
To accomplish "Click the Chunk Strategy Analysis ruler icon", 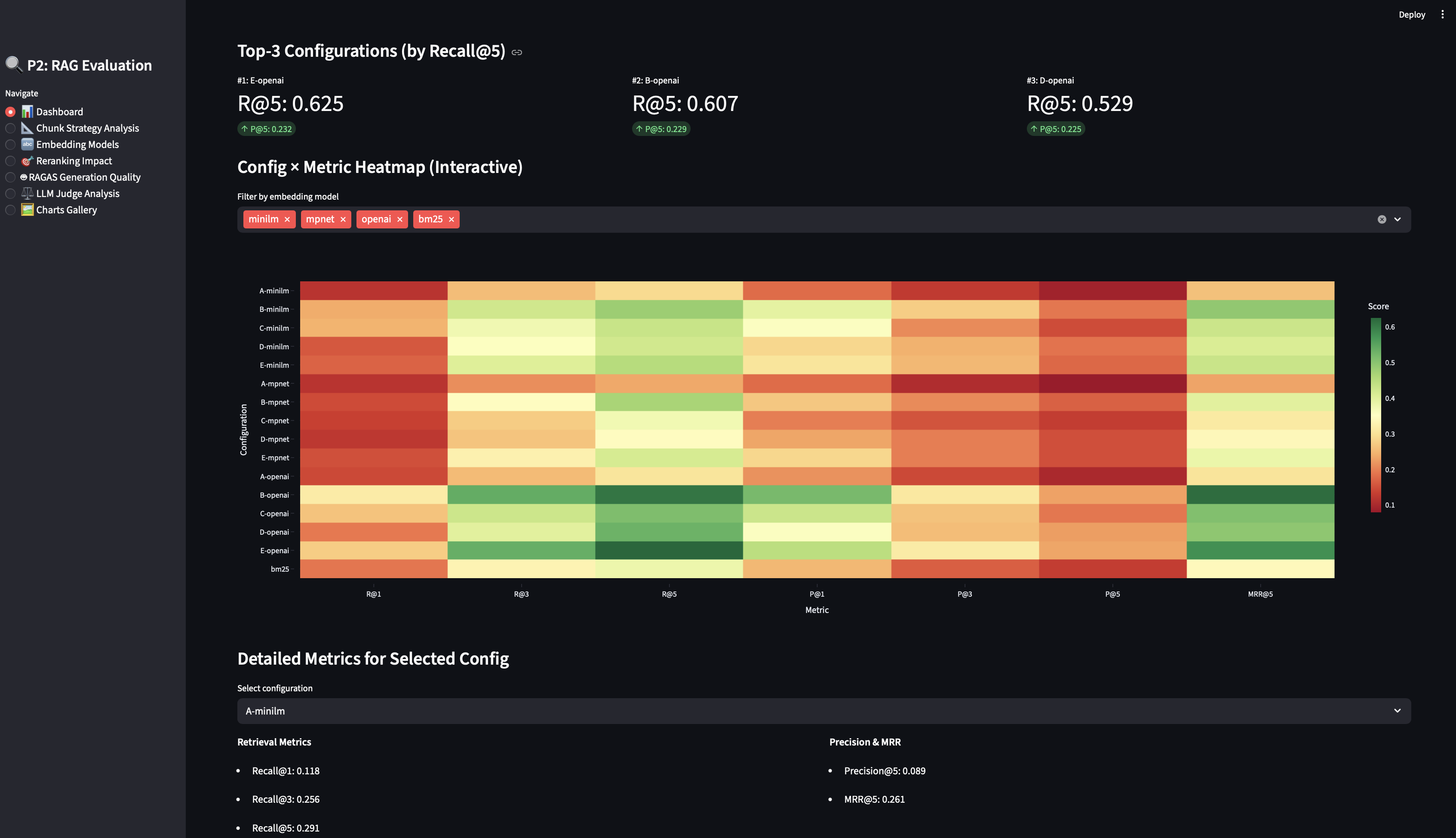I will (27, 128).
